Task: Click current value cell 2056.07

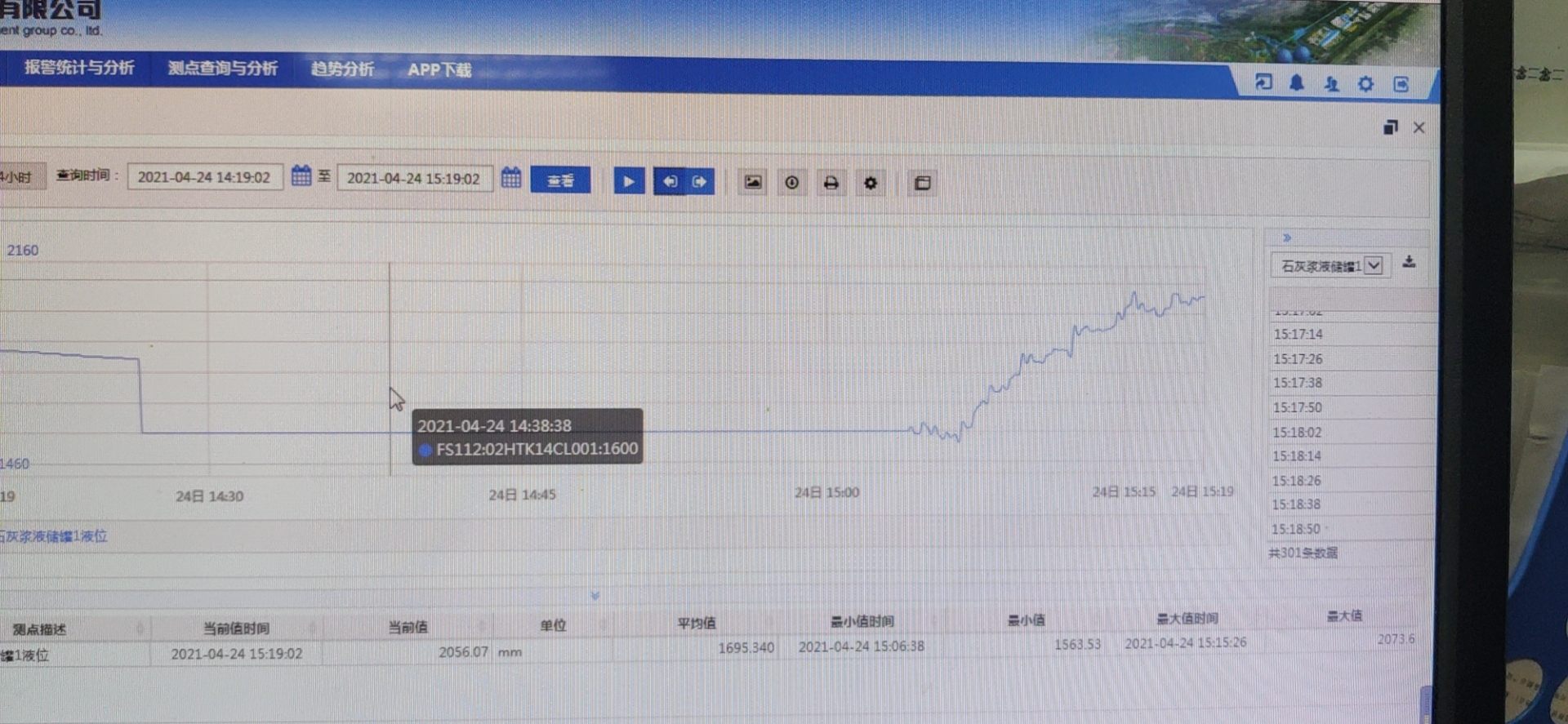Action: coord(463,651)
